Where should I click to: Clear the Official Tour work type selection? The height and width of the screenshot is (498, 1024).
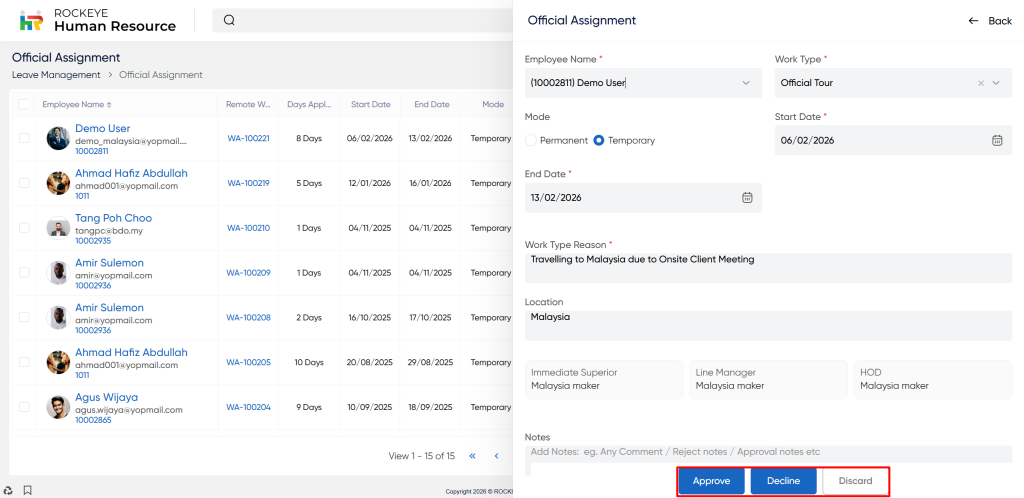pyautogui.click(x=981, y=83)
